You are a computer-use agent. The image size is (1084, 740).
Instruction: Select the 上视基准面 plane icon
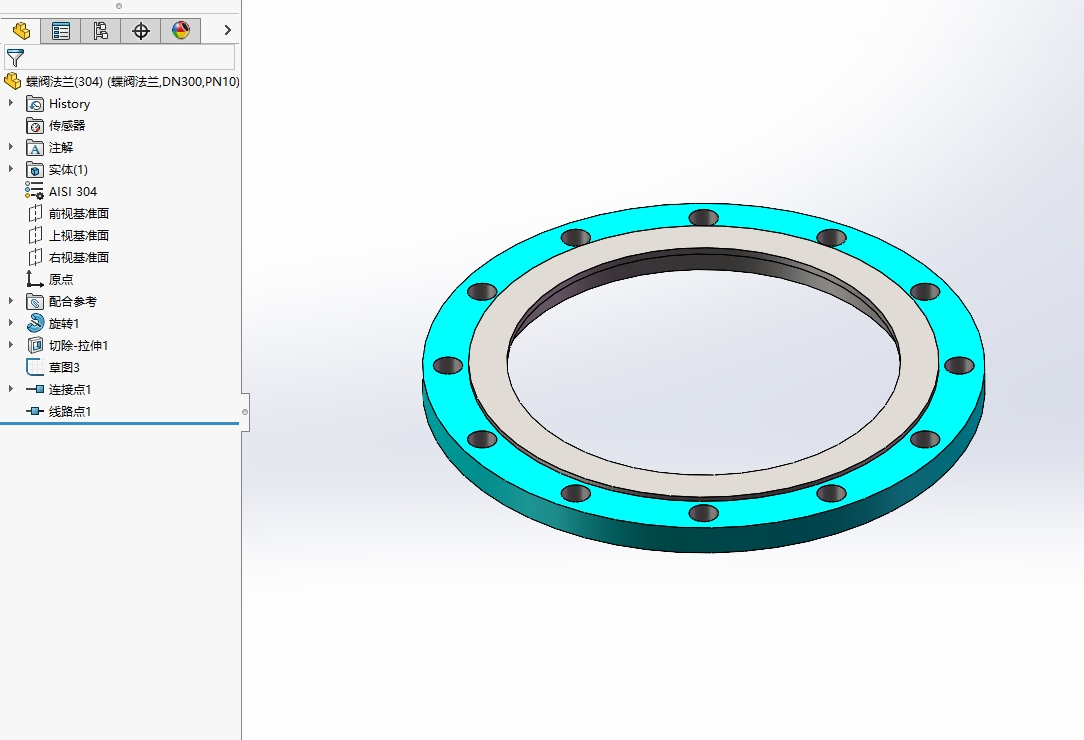coord(35,236)
